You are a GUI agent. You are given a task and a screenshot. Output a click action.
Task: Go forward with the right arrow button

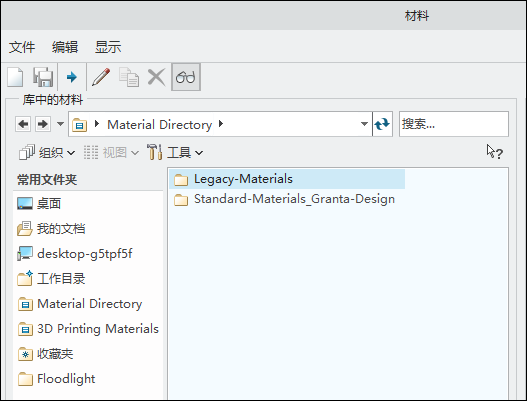point(43,124)
